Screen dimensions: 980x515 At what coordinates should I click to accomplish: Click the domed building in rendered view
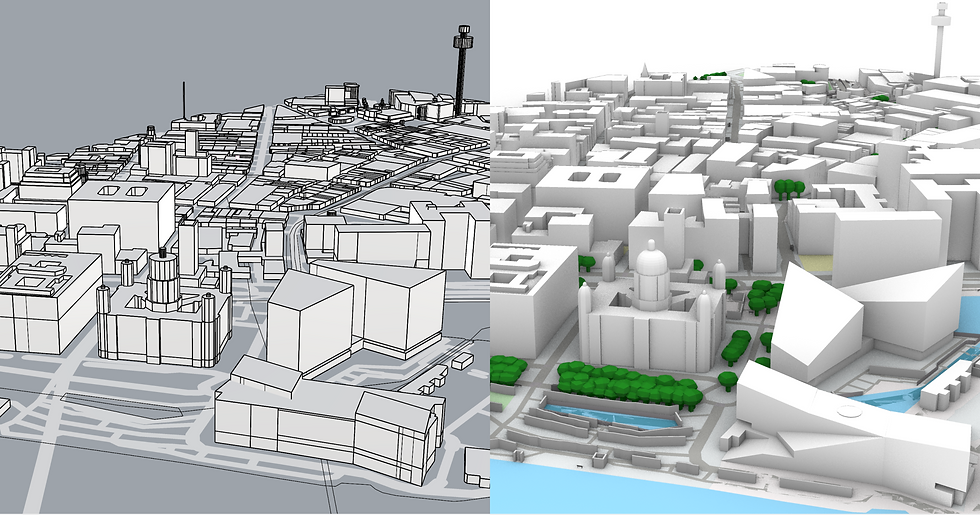652,304
